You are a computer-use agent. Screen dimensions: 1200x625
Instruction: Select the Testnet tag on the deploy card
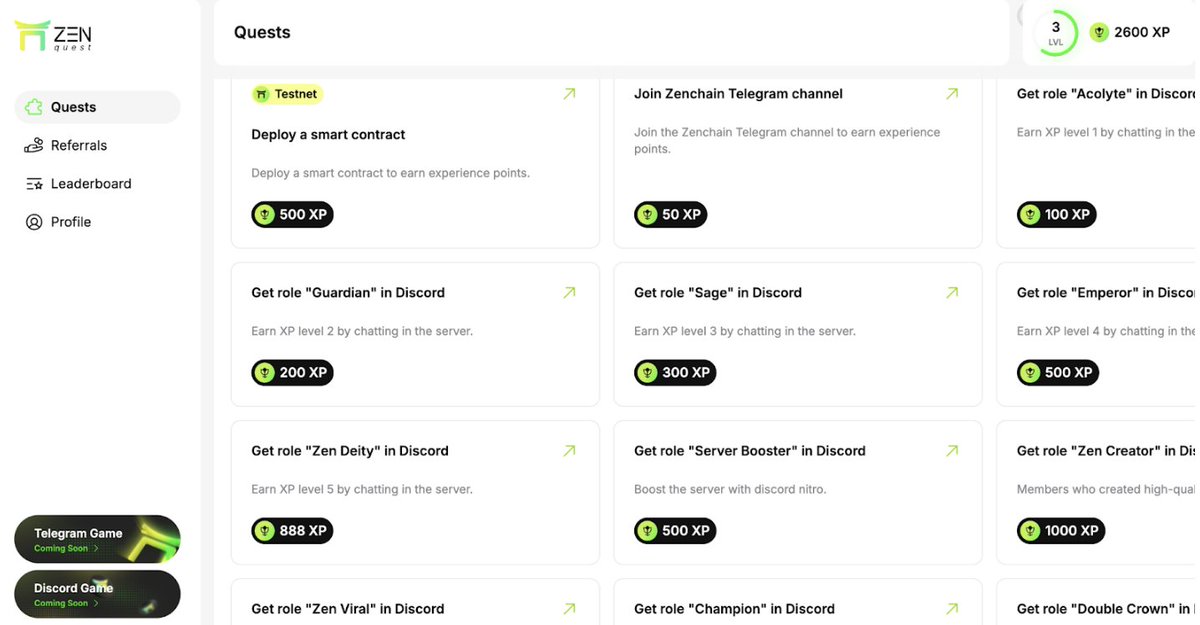tap(287, 94)
